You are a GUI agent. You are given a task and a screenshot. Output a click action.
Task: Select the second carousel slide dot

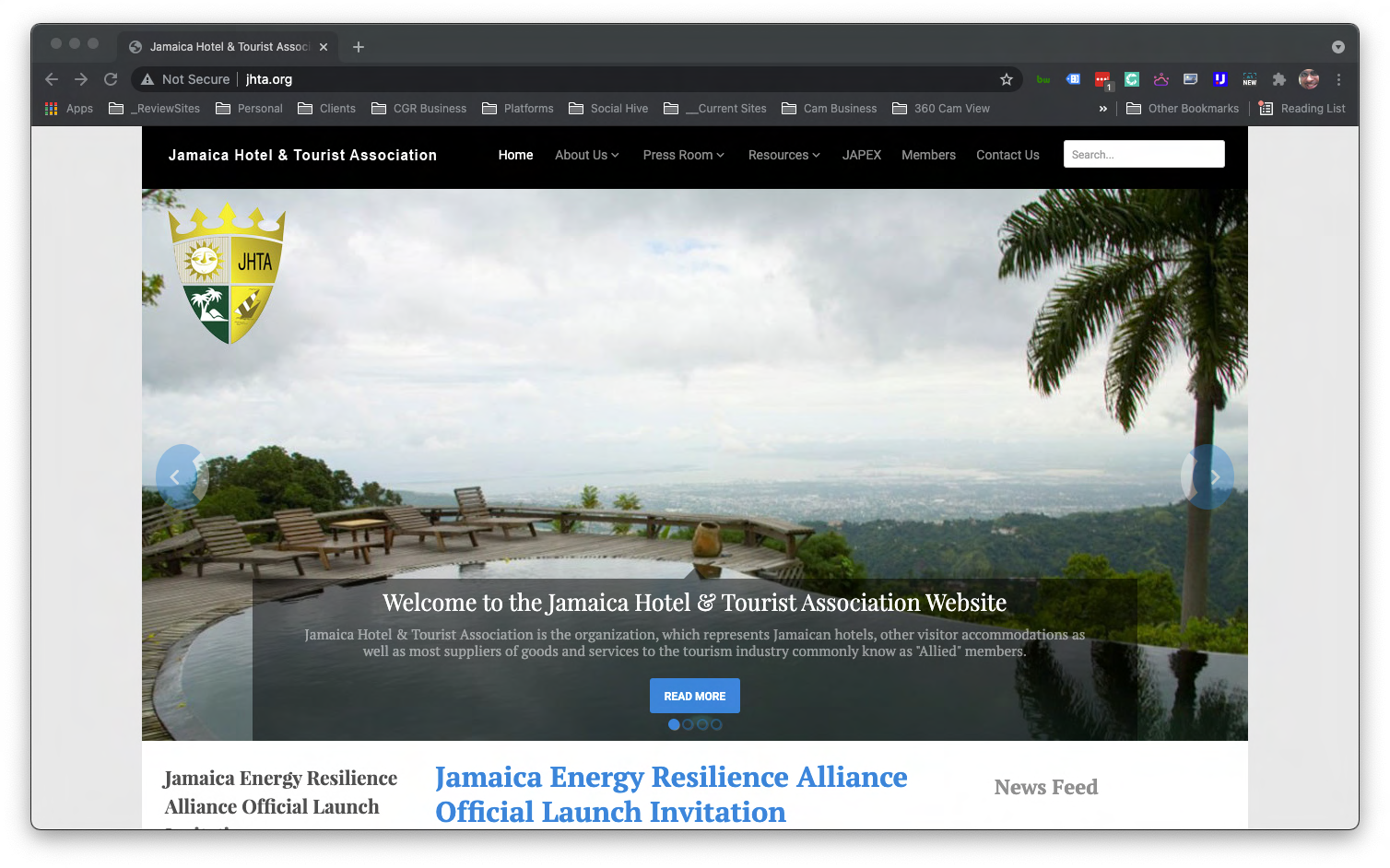(x=688, y=724)
